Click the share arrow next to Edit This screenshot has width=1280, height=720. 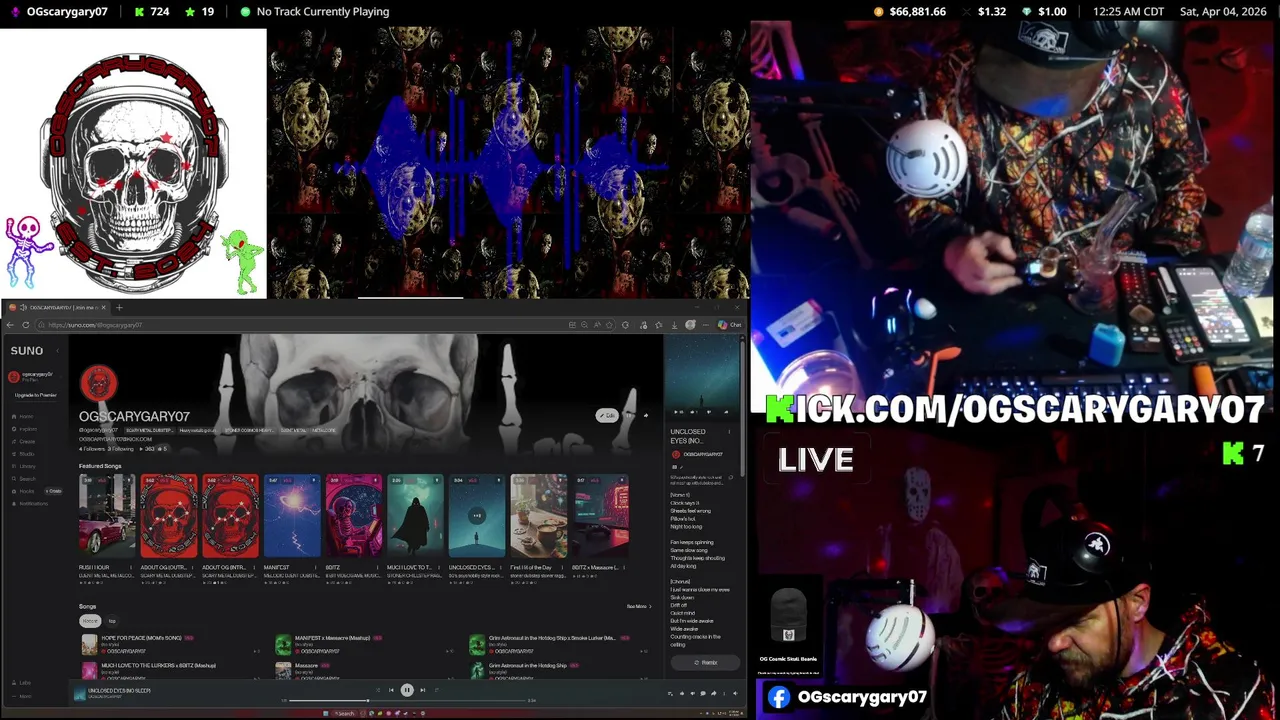pyautogui.click(x=645, y=415)
